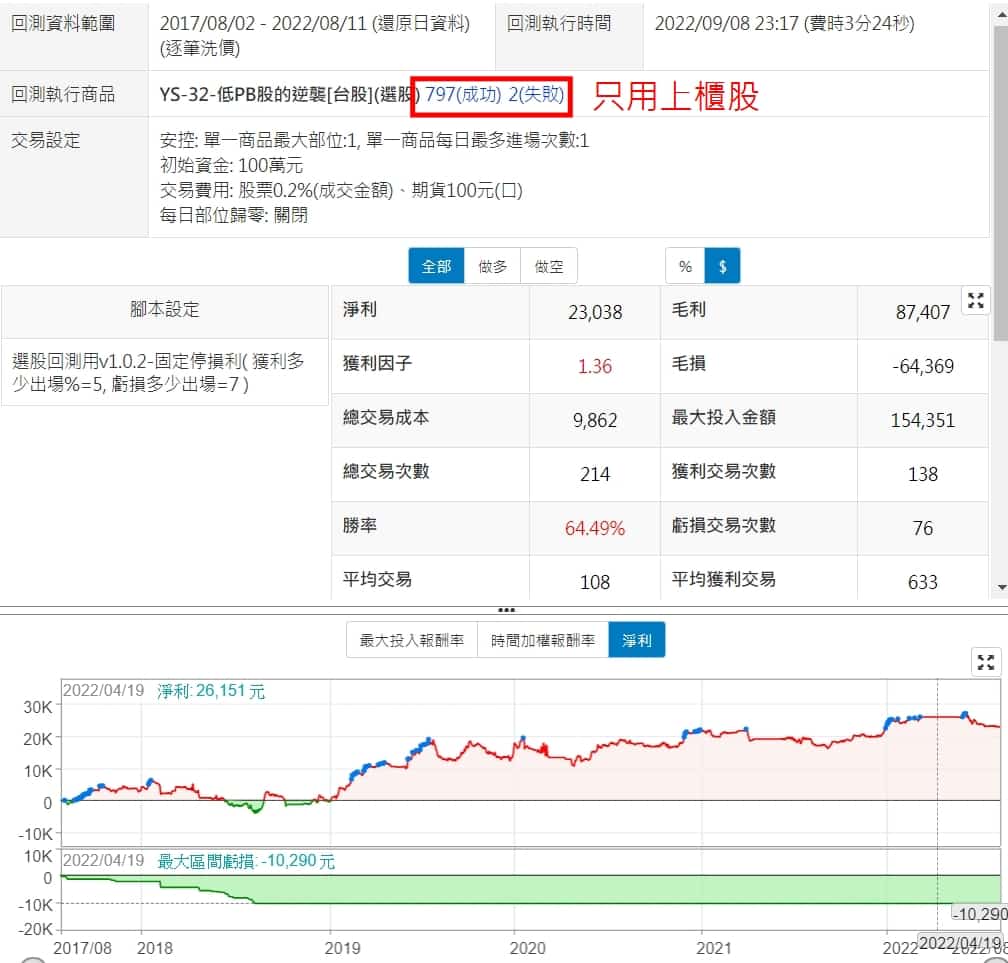
Task: Show values in percent with % button
Action: [685, 266]
